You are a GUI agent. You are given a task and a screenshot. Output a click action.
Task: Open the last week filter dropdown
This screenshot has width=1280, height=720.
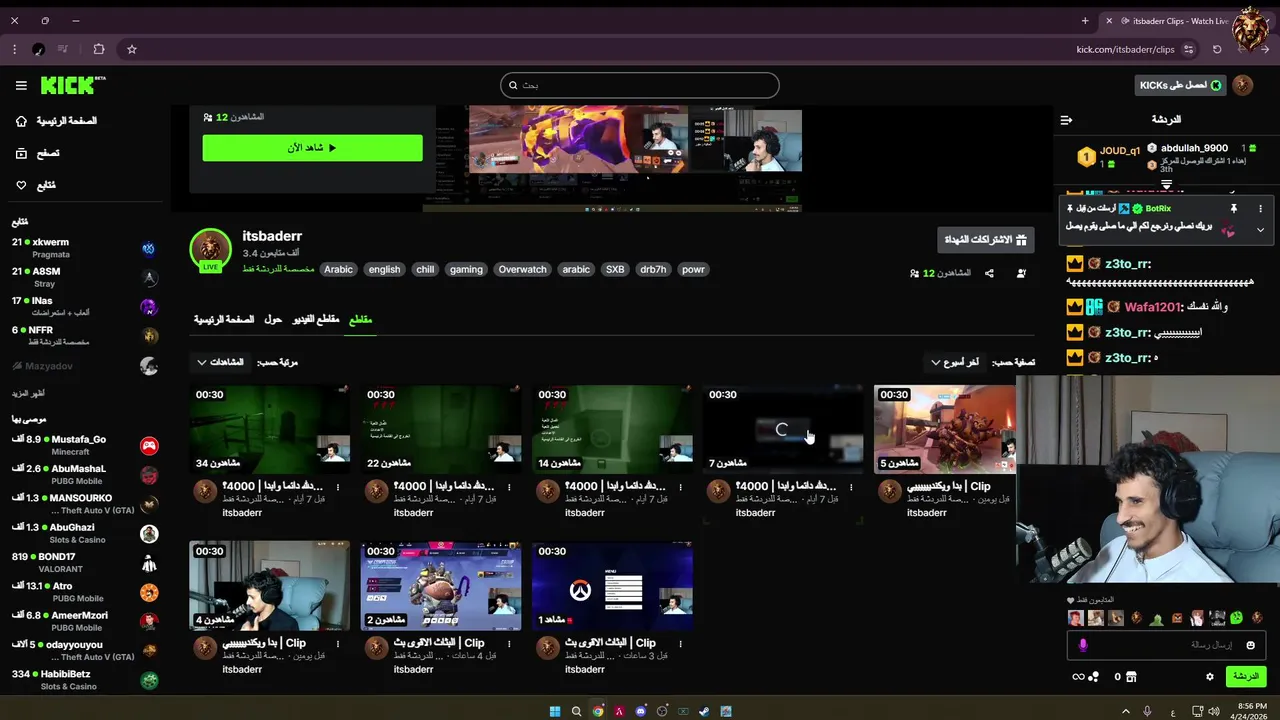tap(955, 362)
